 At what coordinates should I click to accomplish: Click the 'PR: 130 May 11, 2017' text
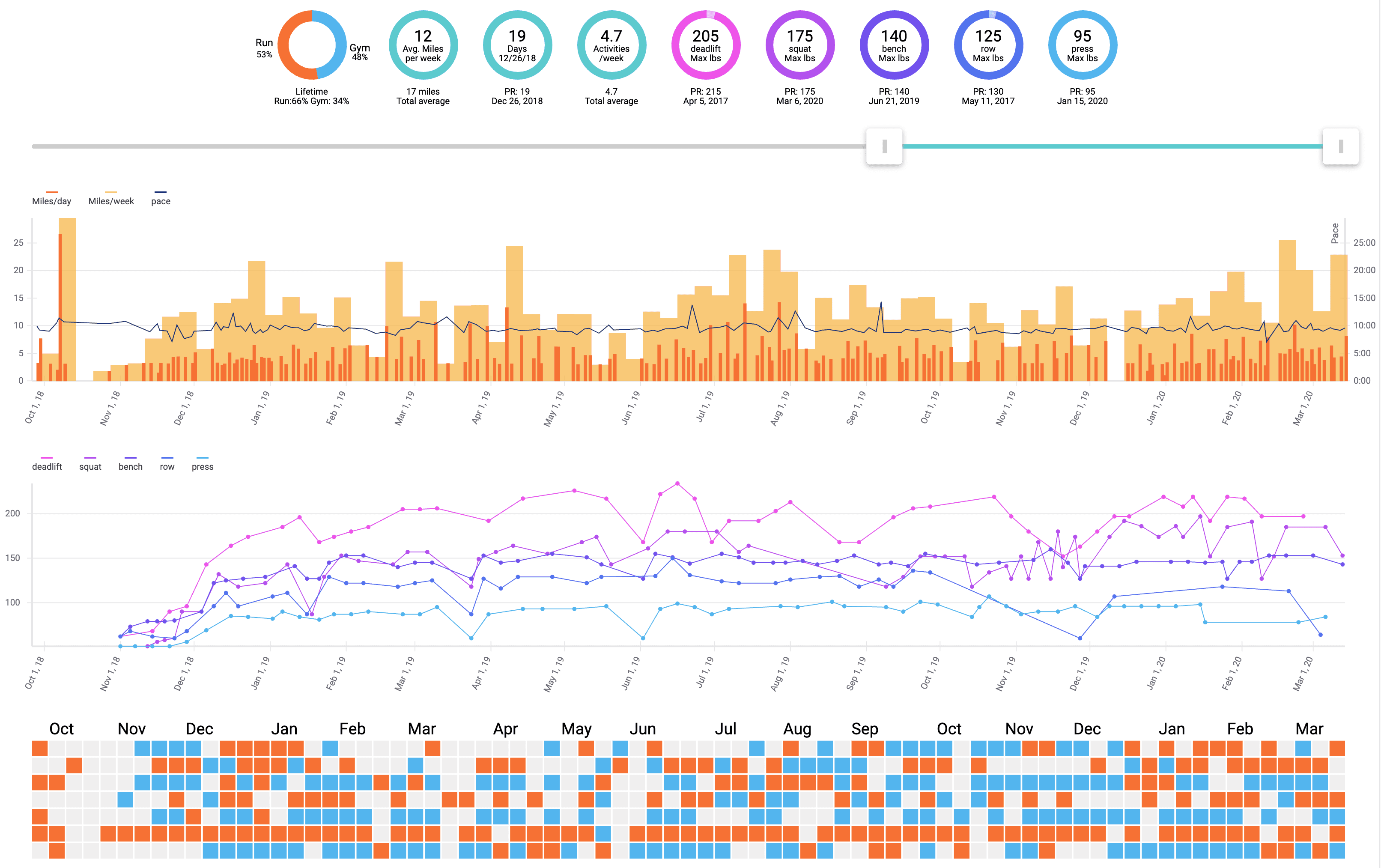click(988, 96)
